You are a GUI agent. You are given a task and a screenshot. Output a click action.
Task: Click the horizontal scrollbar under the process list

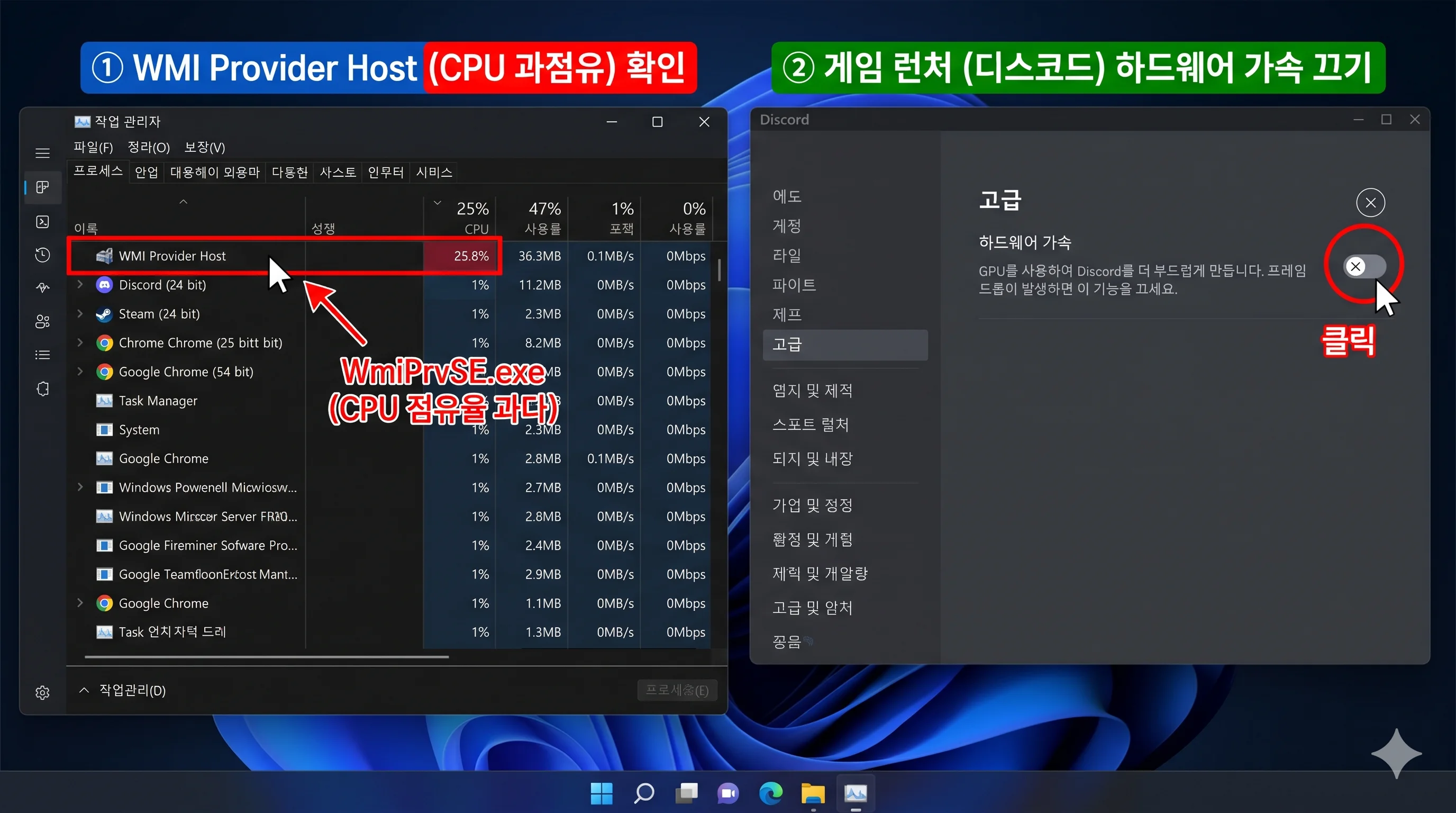[267, 657]
